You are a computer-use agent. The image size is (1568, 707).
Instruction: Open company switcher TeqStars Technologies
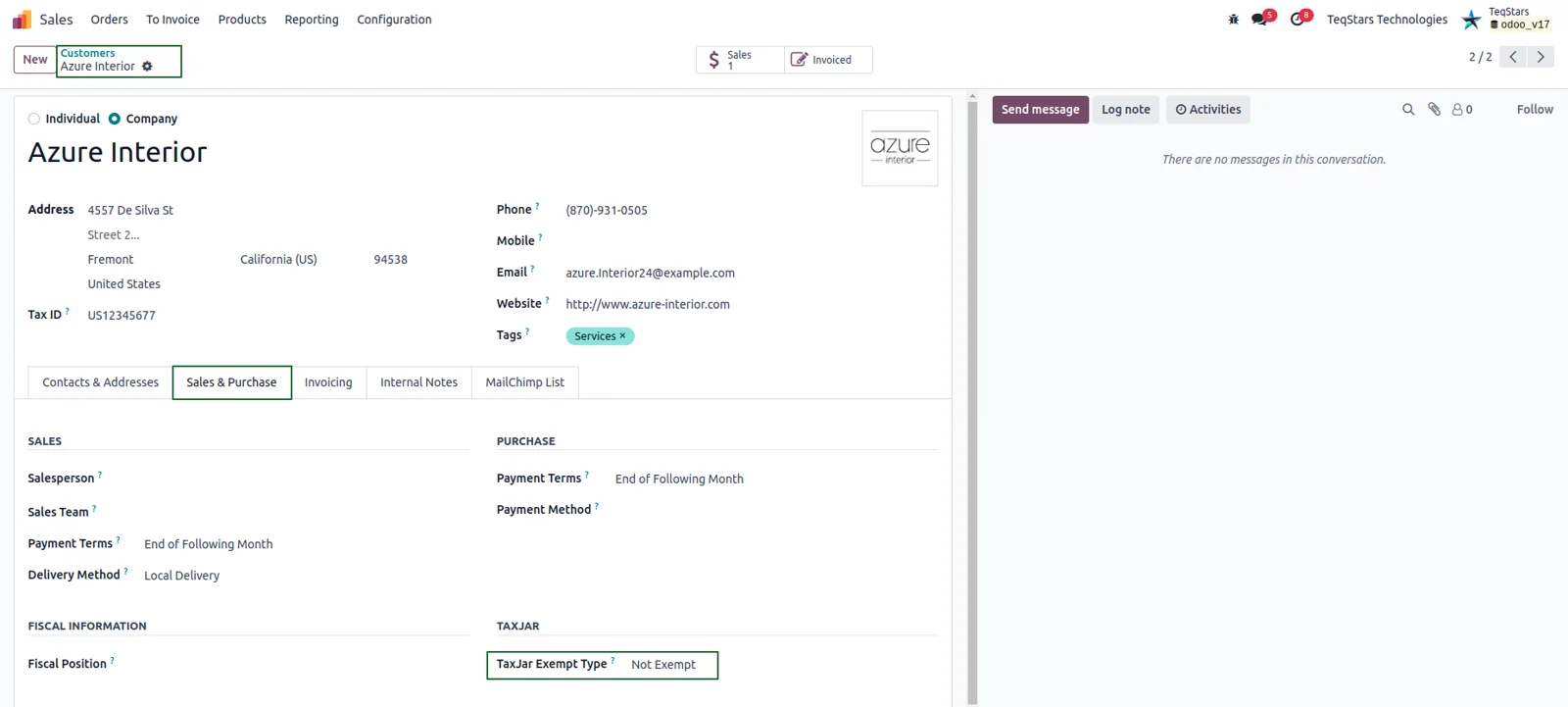(1387, 20)
